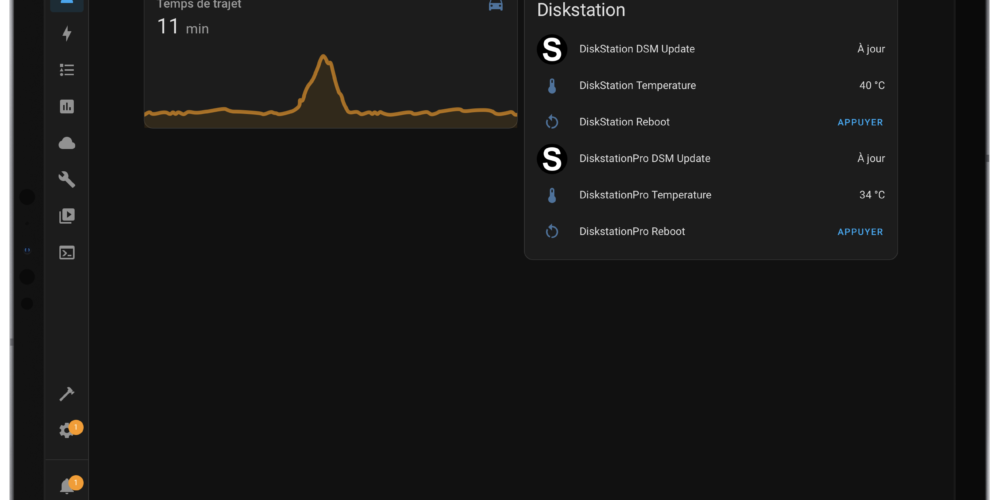The height and width of the screenshot is (500, 1000).
Task: Click the DiskstationPro Temperature label
Action: (x=645, y=195)
